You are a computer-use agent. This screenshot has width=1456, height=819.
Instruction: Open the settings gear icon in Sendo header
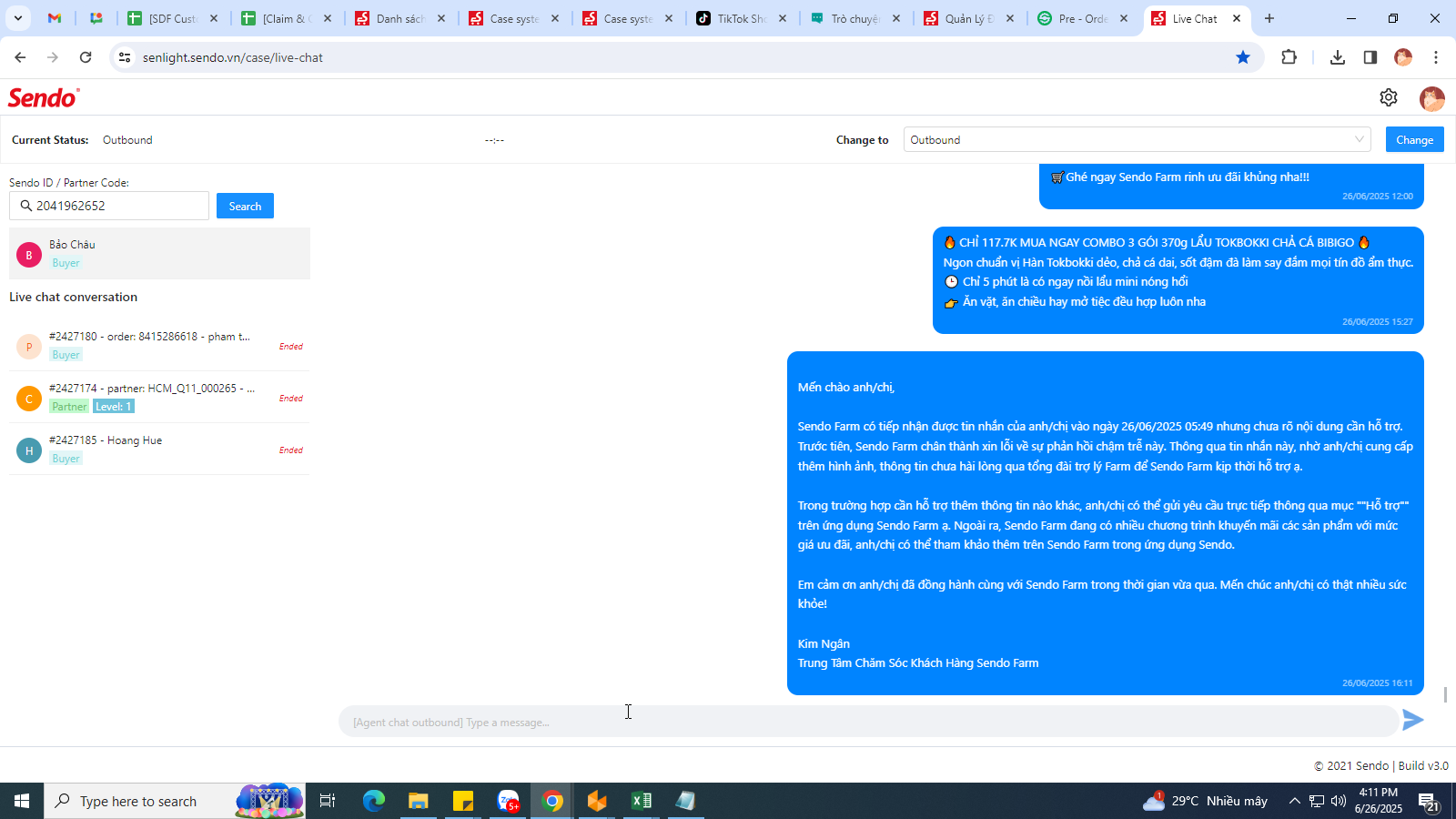(x=1389, y=97)
